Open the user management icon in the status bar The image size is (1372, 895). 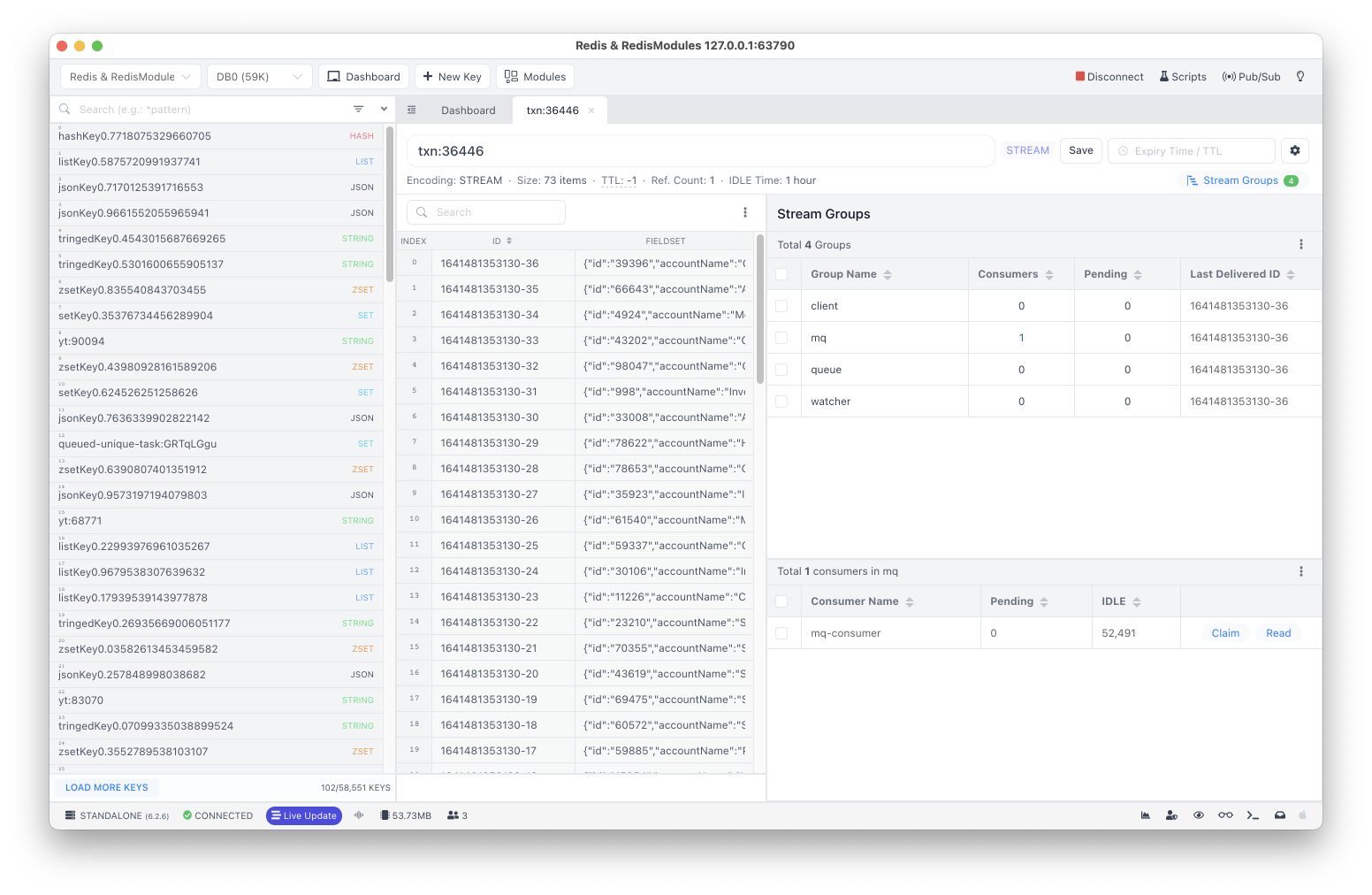point(1171,815)
